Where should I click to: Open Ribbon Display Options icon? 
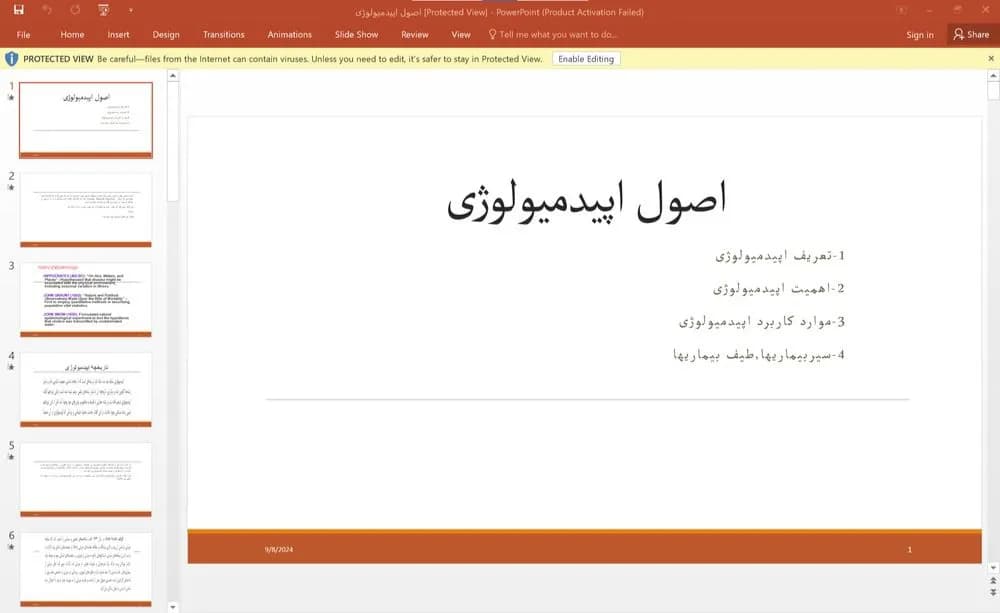(901, 10)
